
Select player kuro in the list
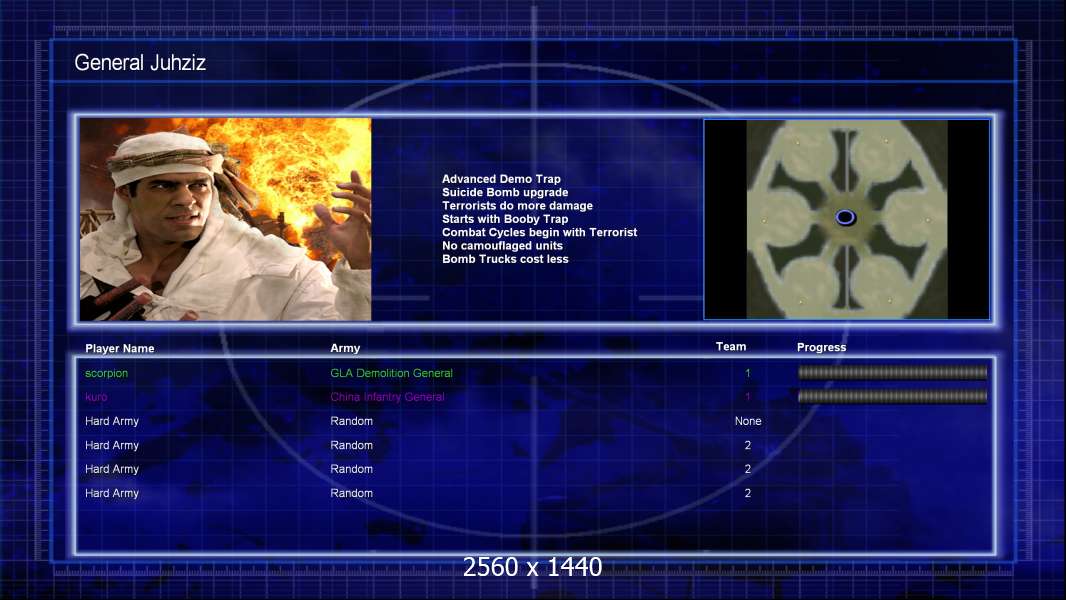96,397
